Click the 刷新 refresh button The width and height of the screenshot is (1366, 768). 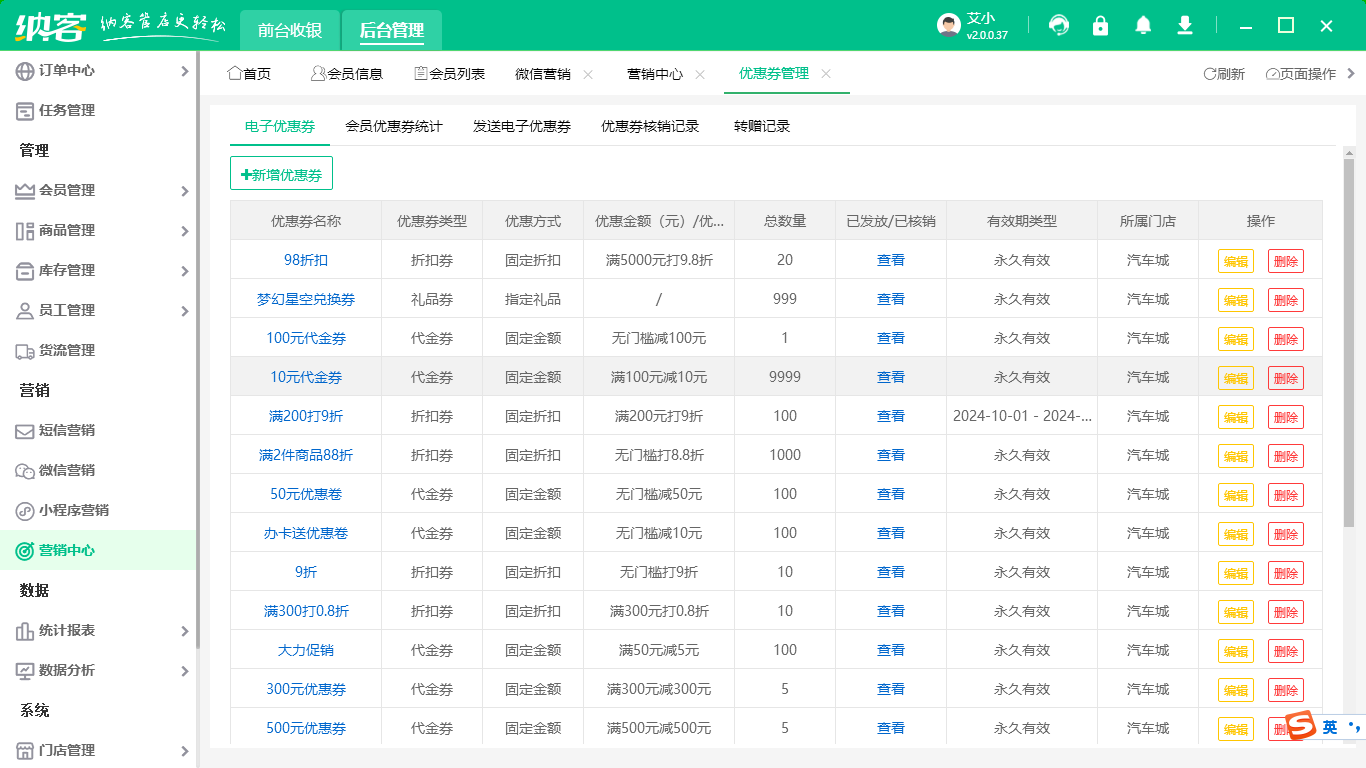pyautogui.click(x=1224, y=74)
